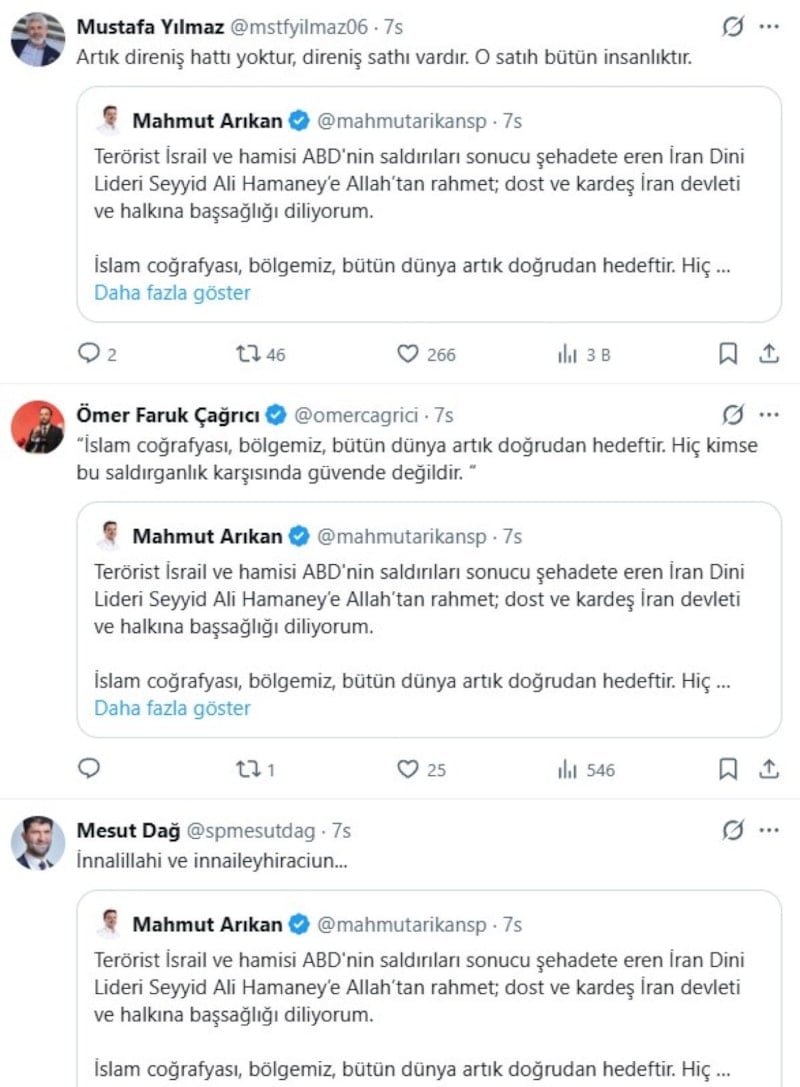View analytics showing 546 views

click(x=568, y=769)
